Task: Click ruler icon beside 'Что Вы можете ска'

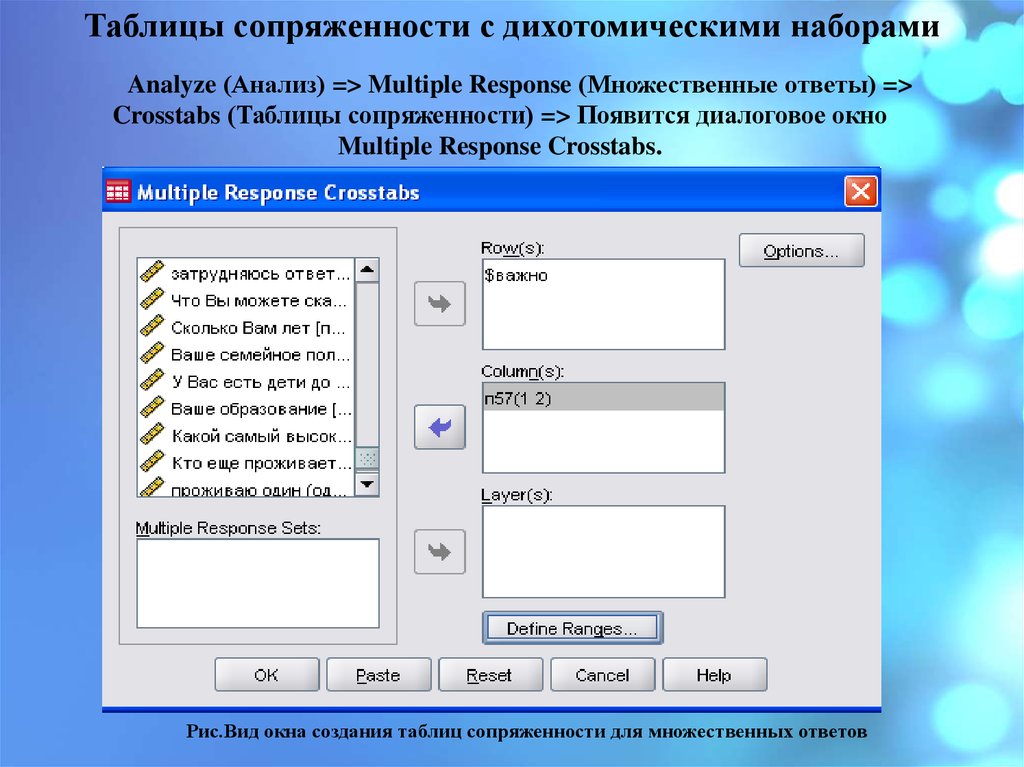Action: (152, 299)
